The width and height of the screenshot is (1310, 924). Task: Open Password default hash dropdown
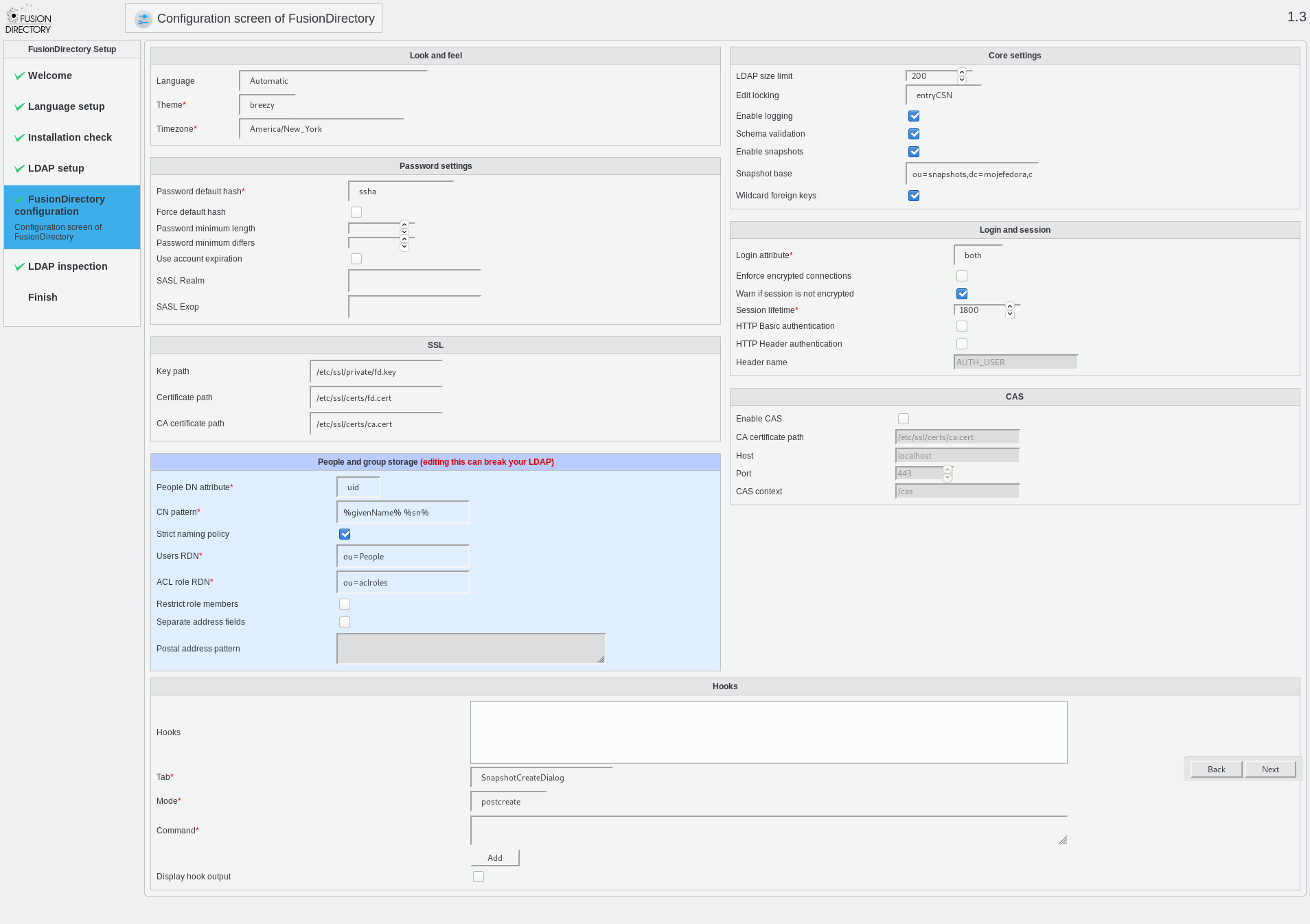401,192
